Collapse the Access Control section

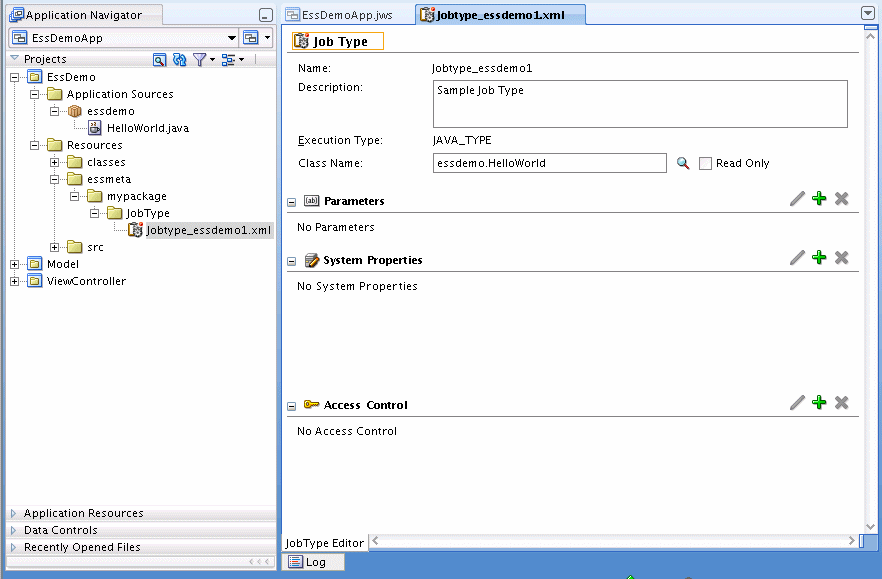(x=291, y=404)
